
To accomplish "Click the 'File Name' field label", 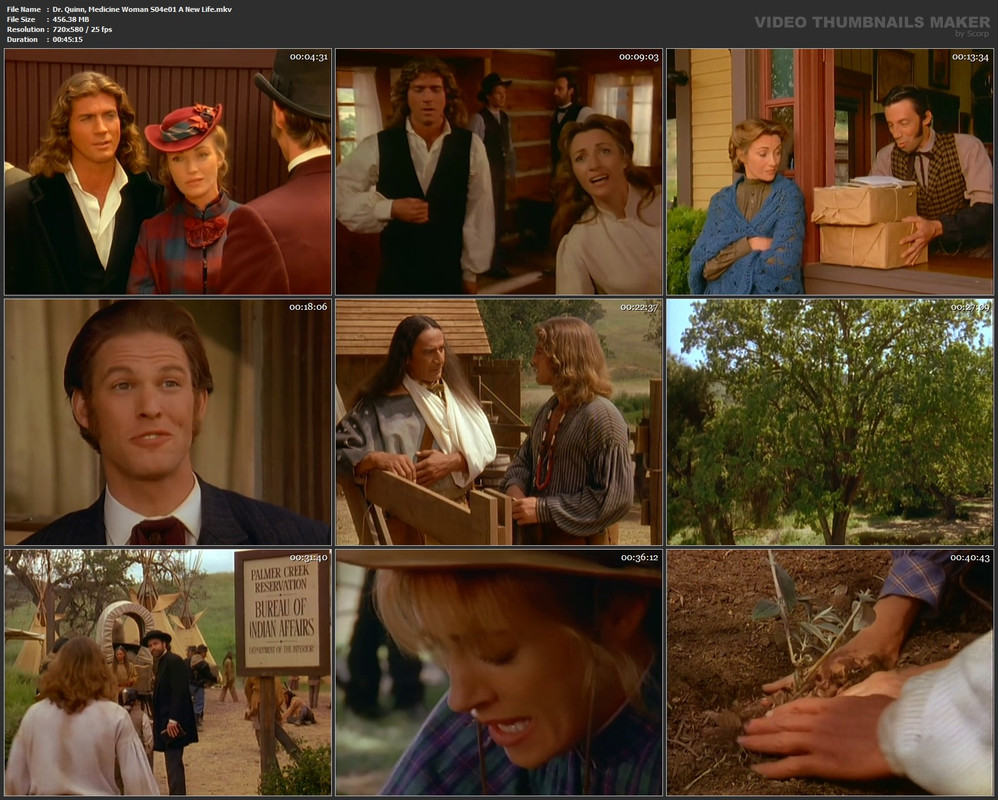I will tap(24, 10).
